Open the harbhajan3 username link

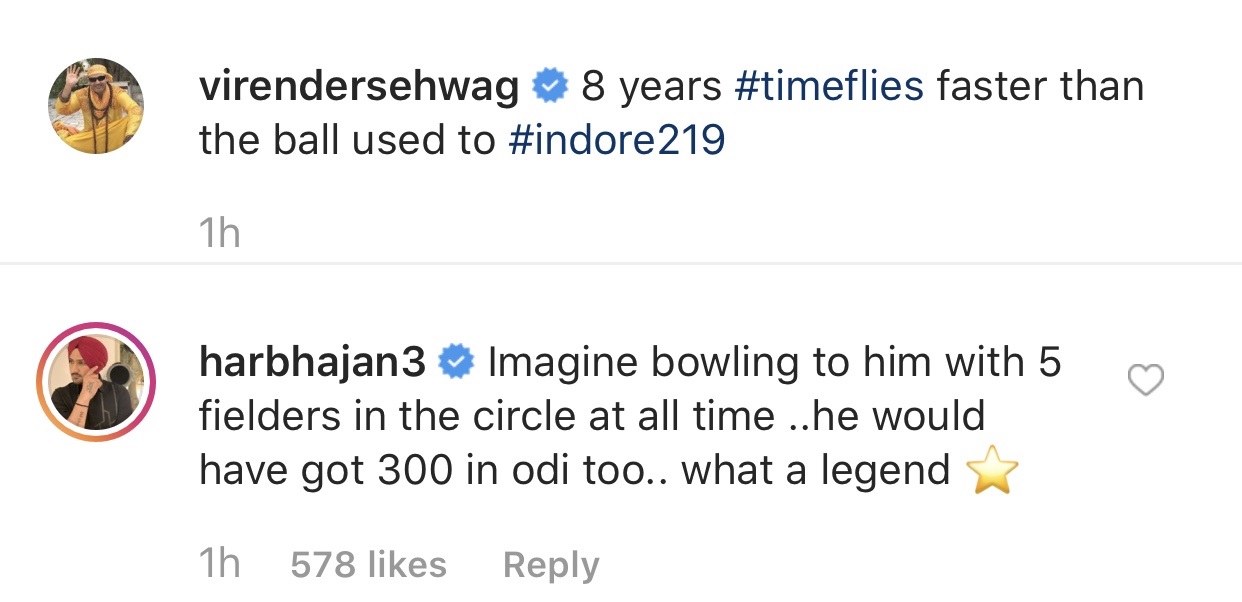313,362
